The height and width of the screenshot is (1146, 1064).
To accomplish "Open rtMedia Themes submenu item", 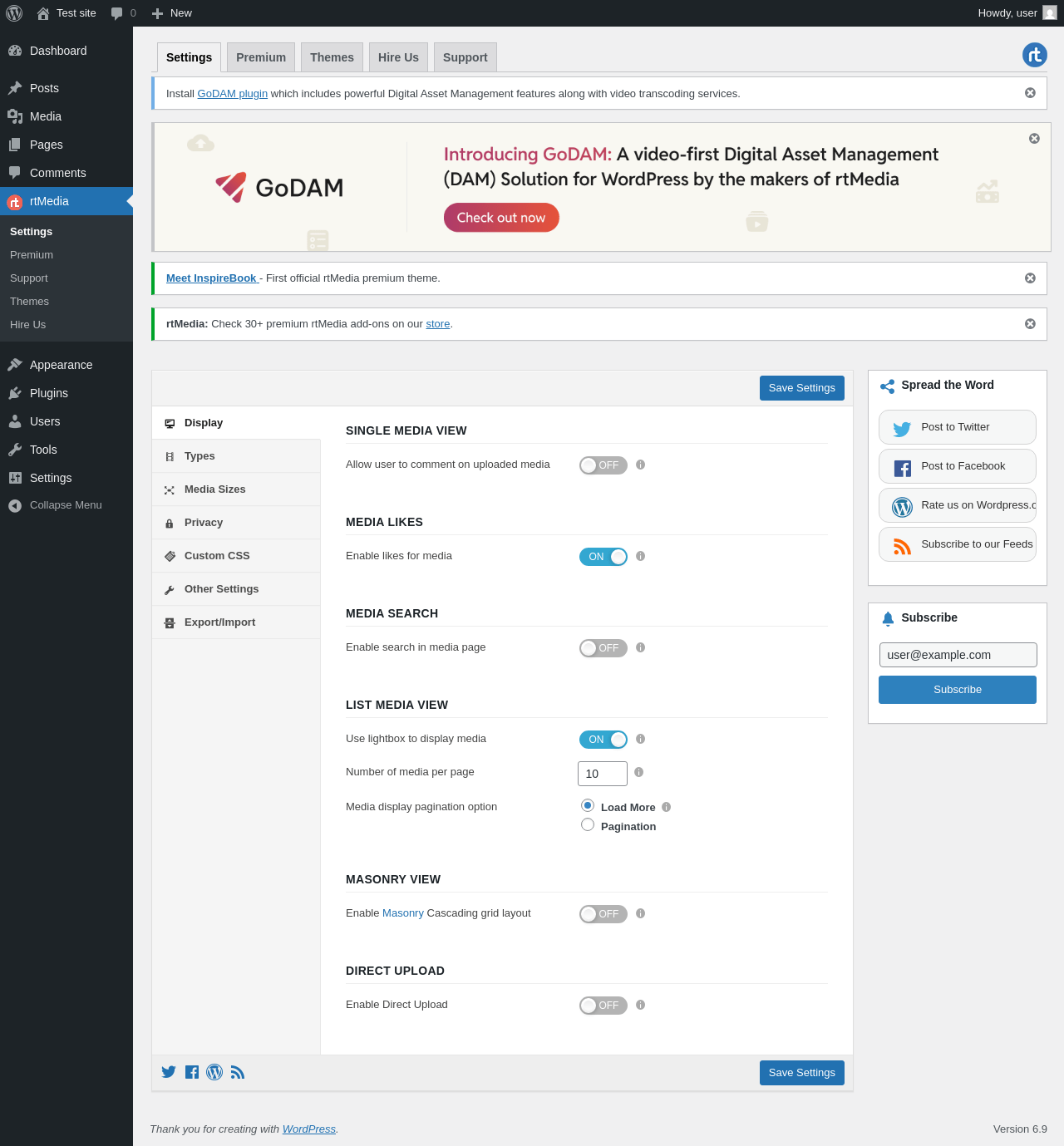I will click(29, 302).
